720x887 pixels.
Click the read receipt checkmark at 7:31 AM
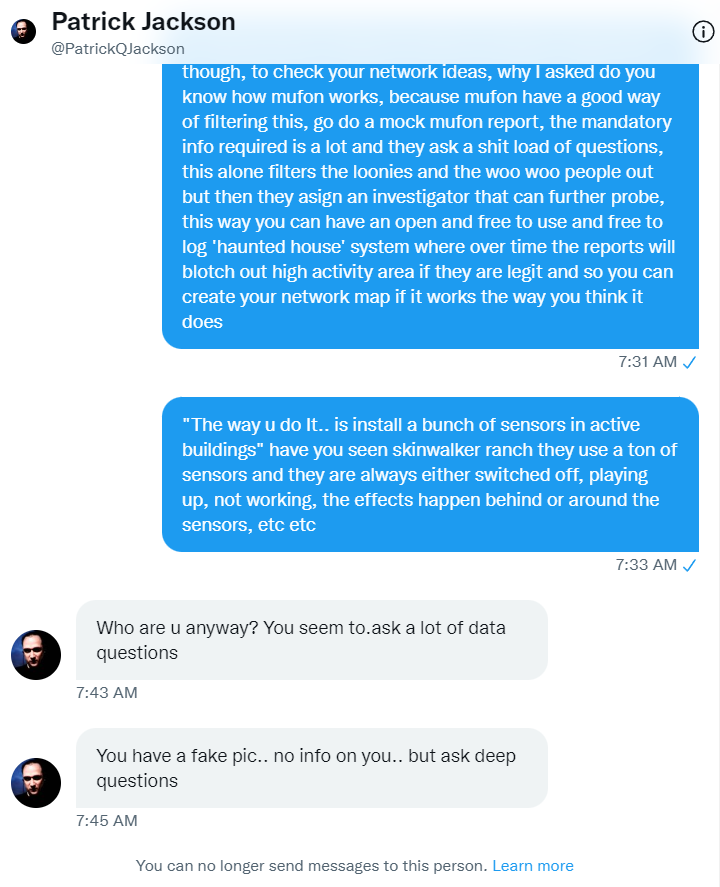pyautogui.click(x=688, y=362)
